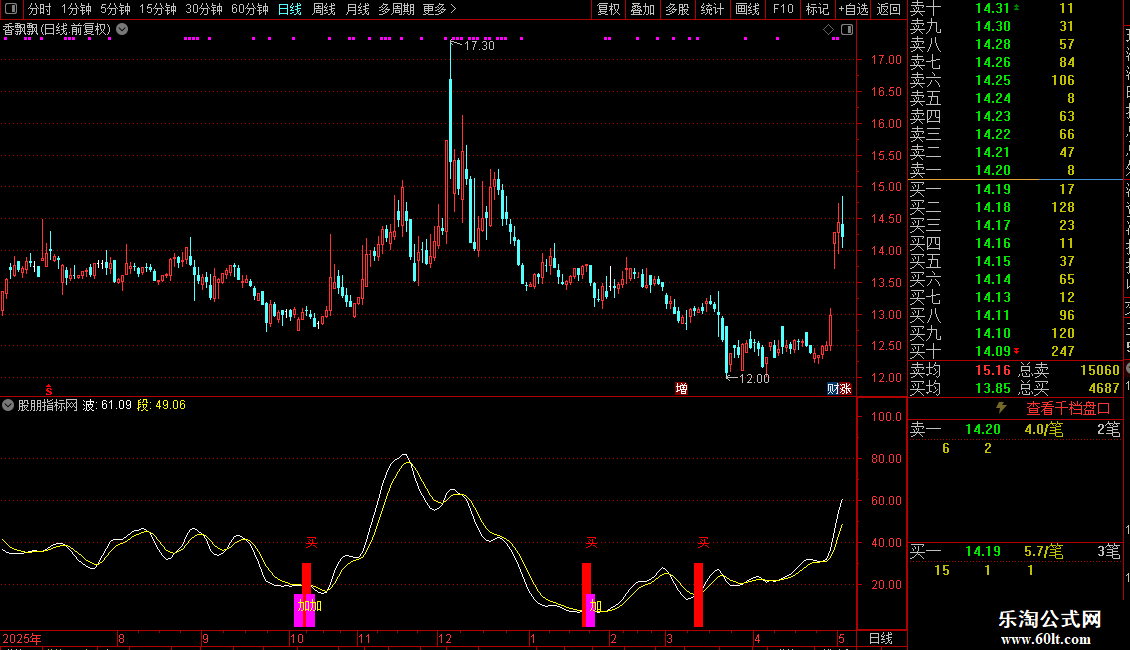Click the 买 signal in March

point(703,542)
